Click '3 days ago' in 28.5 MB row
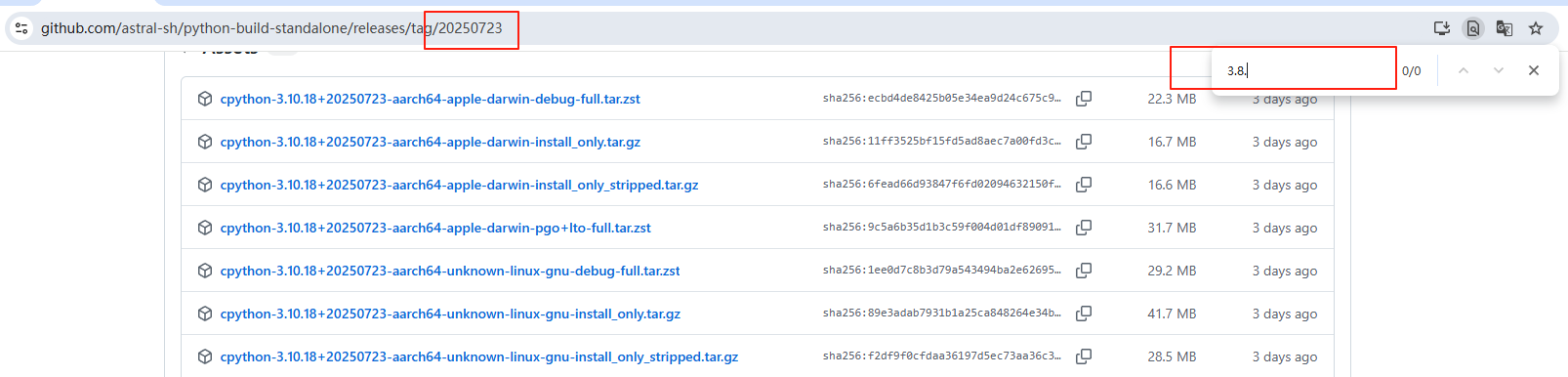Screen dimensions: 1568x377 tap(1285, 356)
